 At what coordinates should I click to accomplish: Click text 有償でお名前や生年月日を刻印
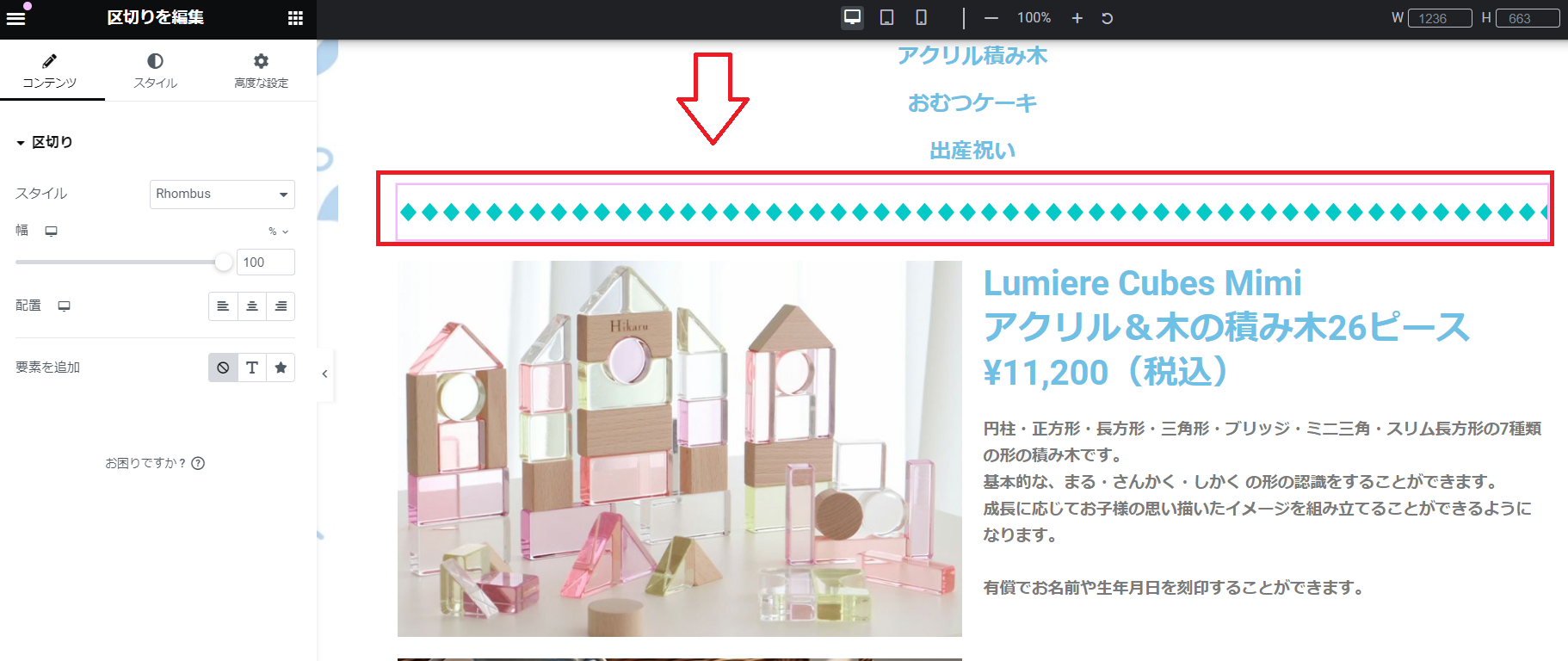1176,588
